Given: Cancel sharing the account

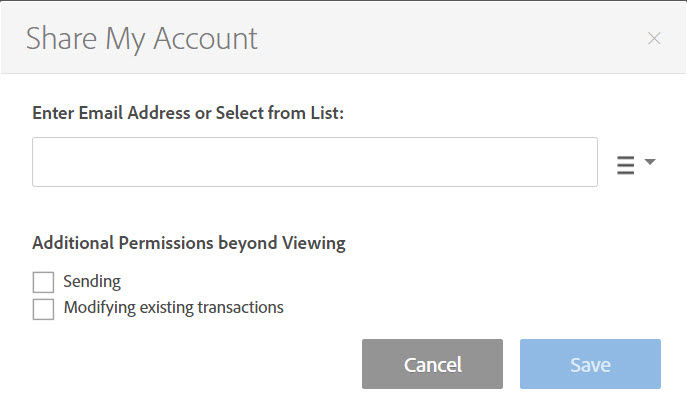Looking at the screenshot, I should click(432, 364).
